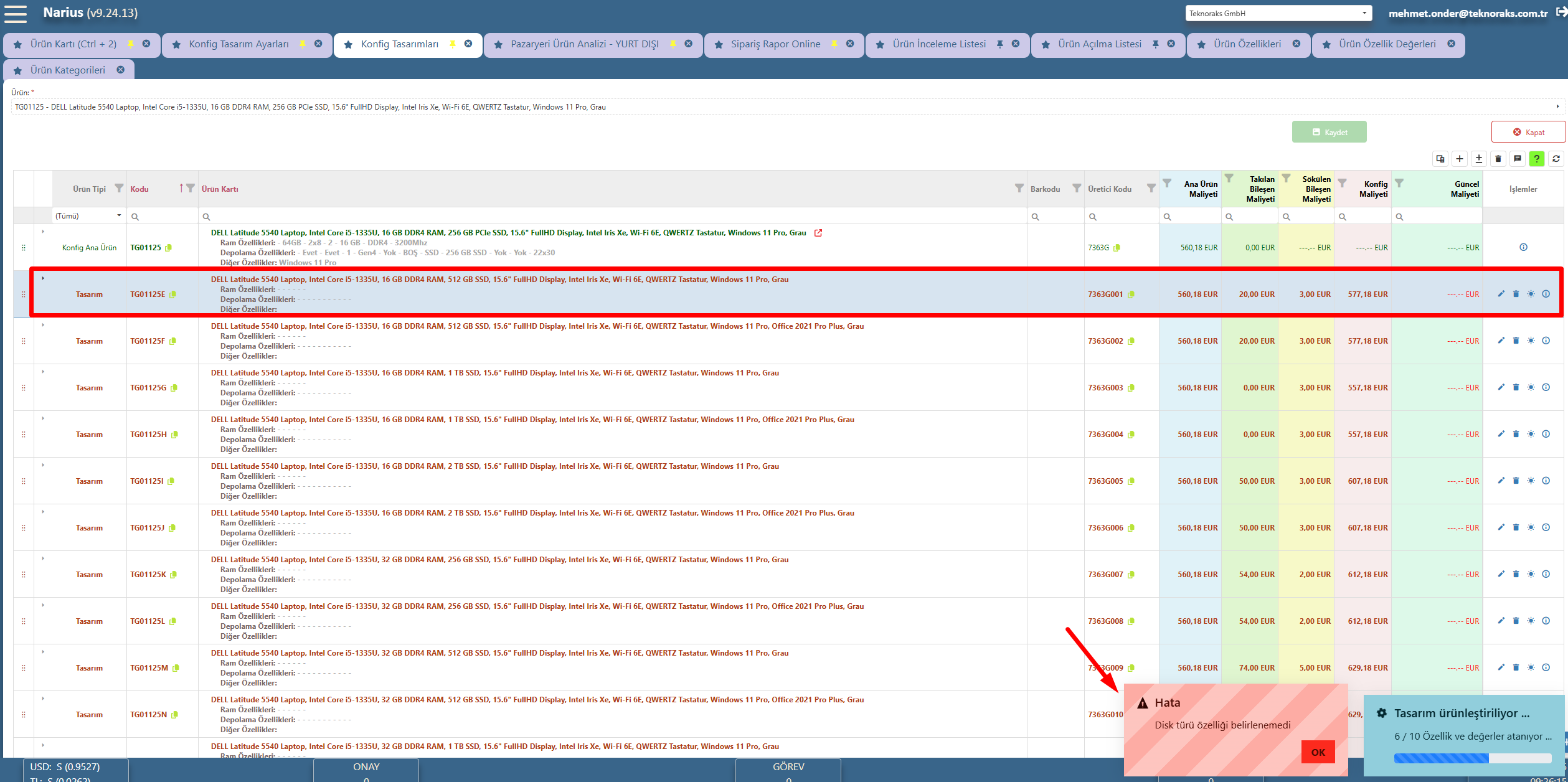Viewport: 1568px width, 782px height.
Task: Switch to Ürün Özellikleri tab
Action: [1247, 44]
